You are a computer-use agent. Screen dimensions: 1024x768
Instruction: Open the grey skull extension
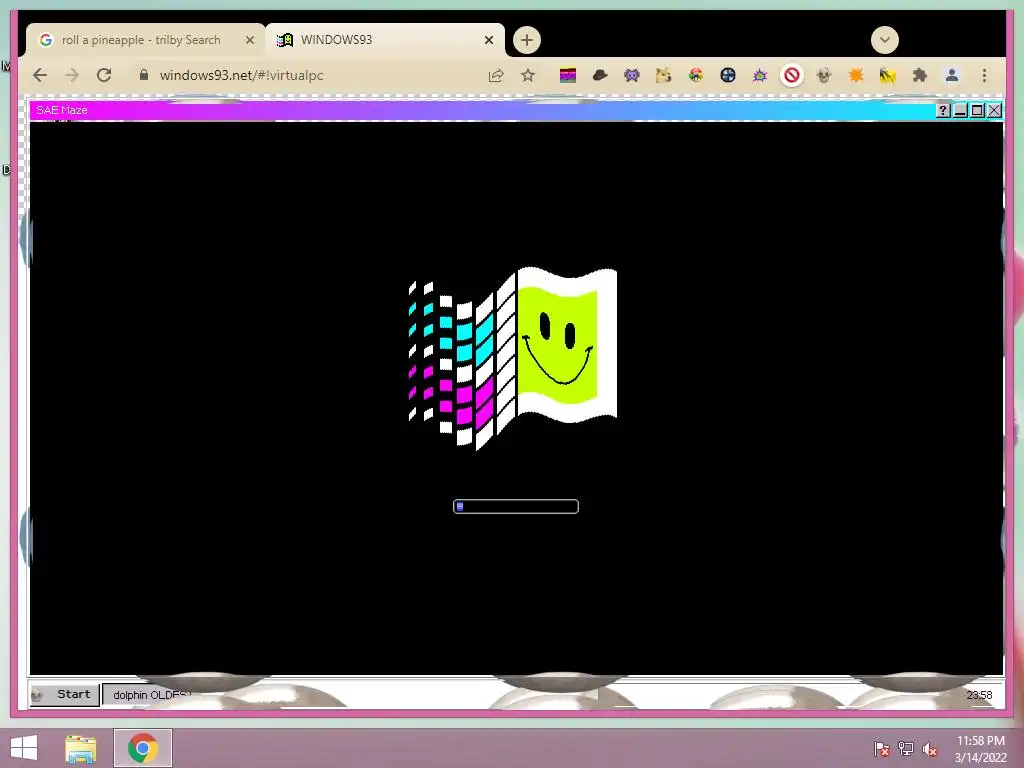(x=824, y=76)
